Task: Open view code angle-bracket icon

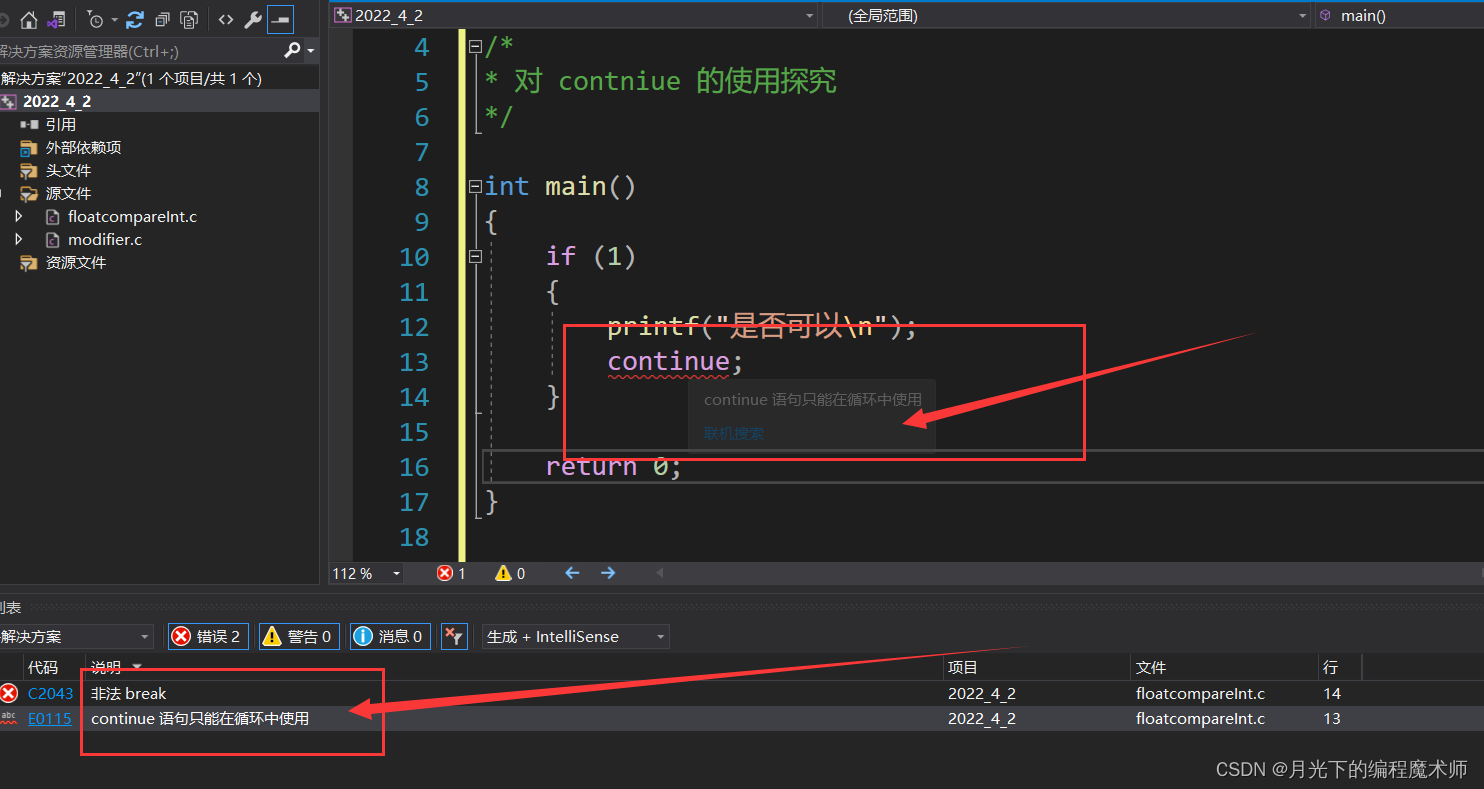Action: coord(226,19)
